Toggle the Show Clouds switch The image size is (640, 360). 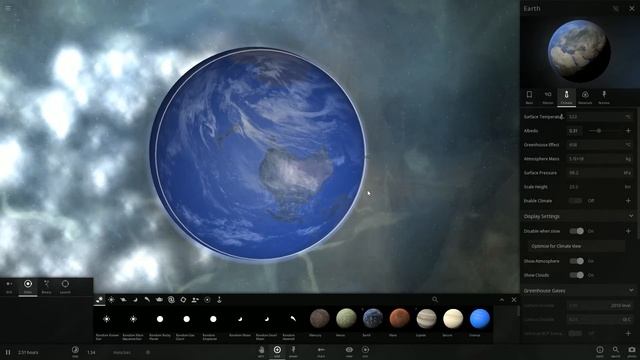coord(577,275)
